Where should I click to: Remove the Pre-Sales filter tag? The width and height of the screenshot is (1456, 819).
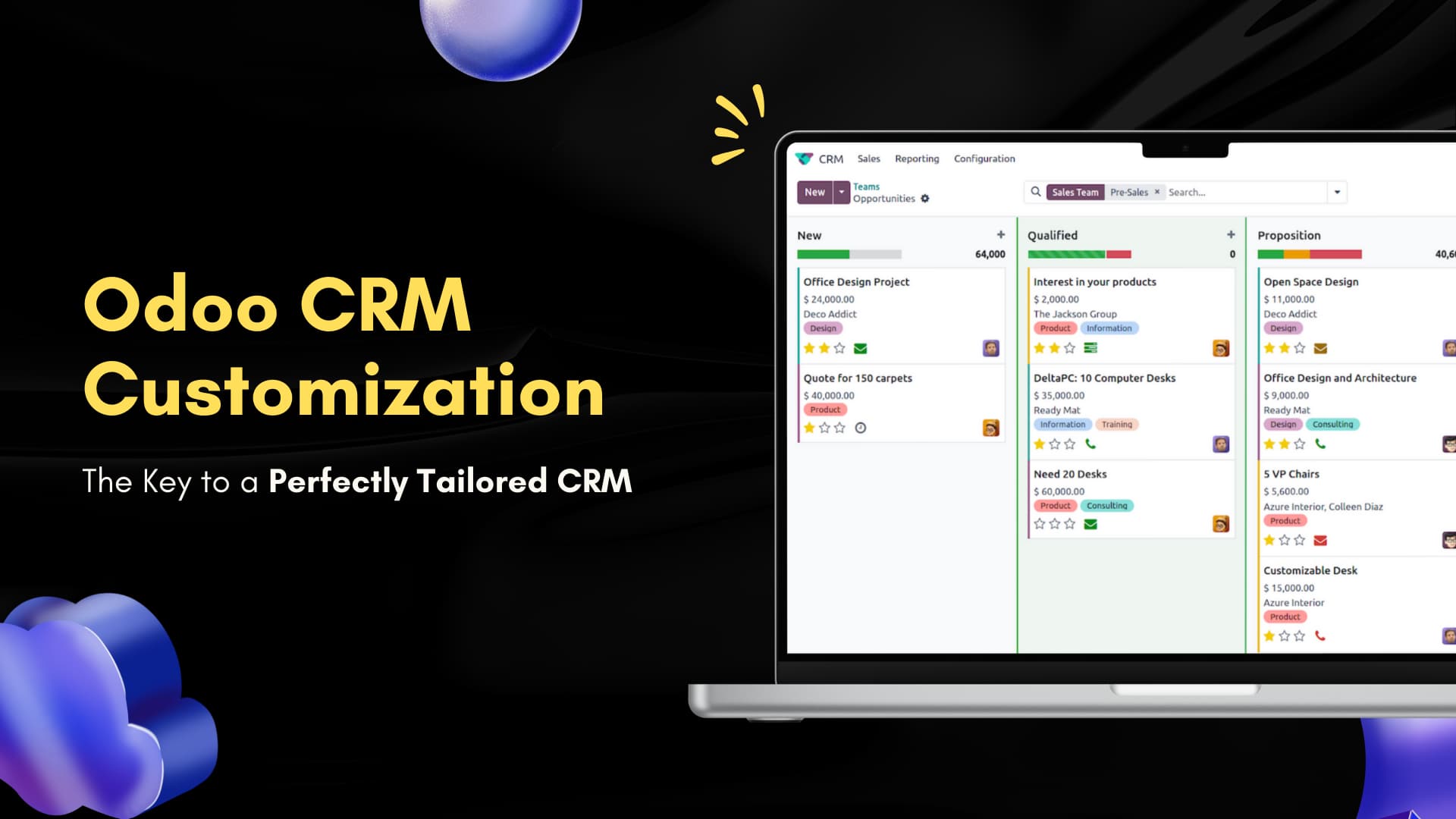pyautogui.click(x=1156, y=192)
